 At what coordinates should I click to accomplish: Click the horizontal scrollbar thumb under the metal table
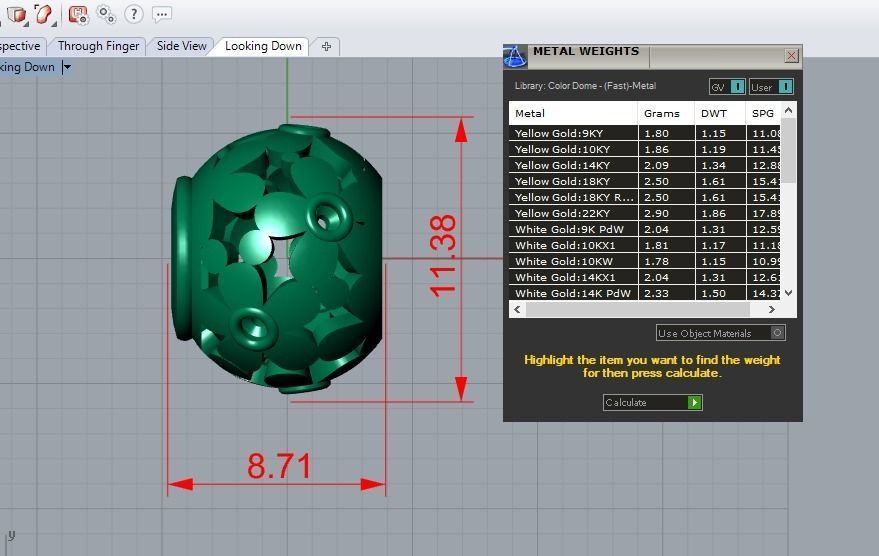(637, 309)
